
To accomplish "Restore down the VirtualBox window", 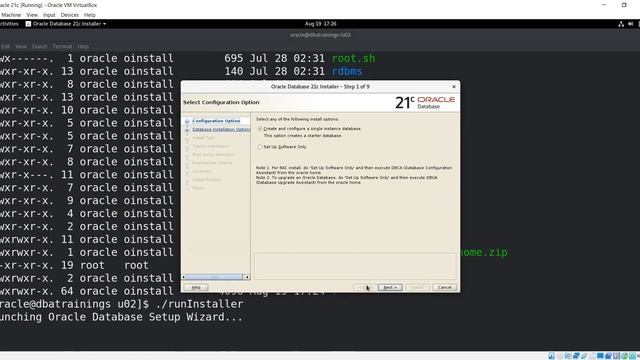I will coord(624,5).
